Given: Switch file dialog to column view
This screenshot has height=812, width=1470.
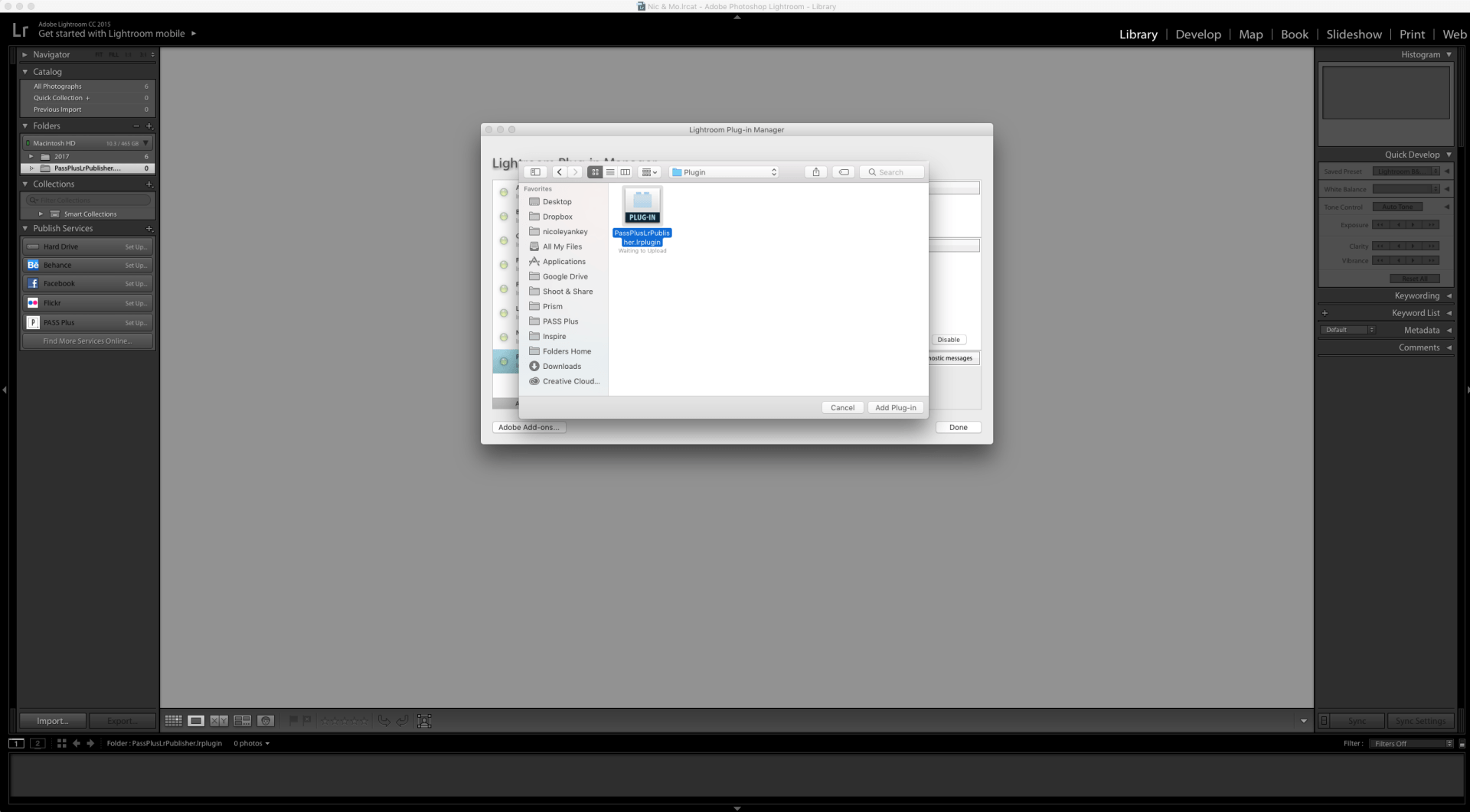Looking at the screenshot, I should coord(626,172).
